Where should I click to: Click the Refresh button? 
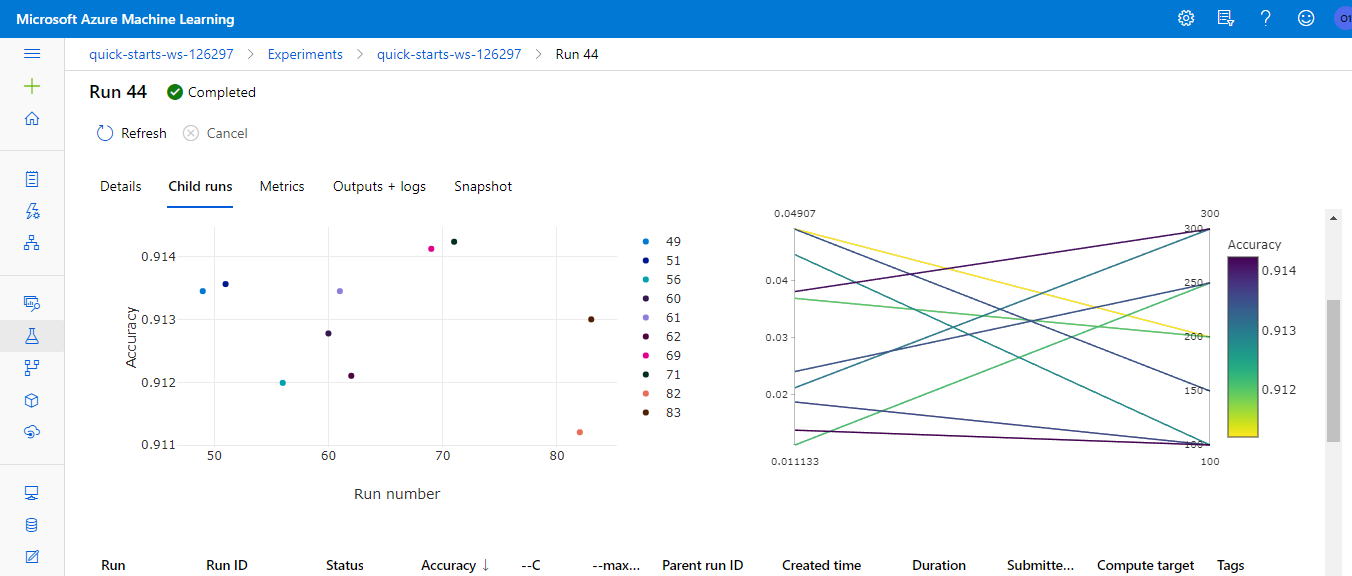[131, 133]
